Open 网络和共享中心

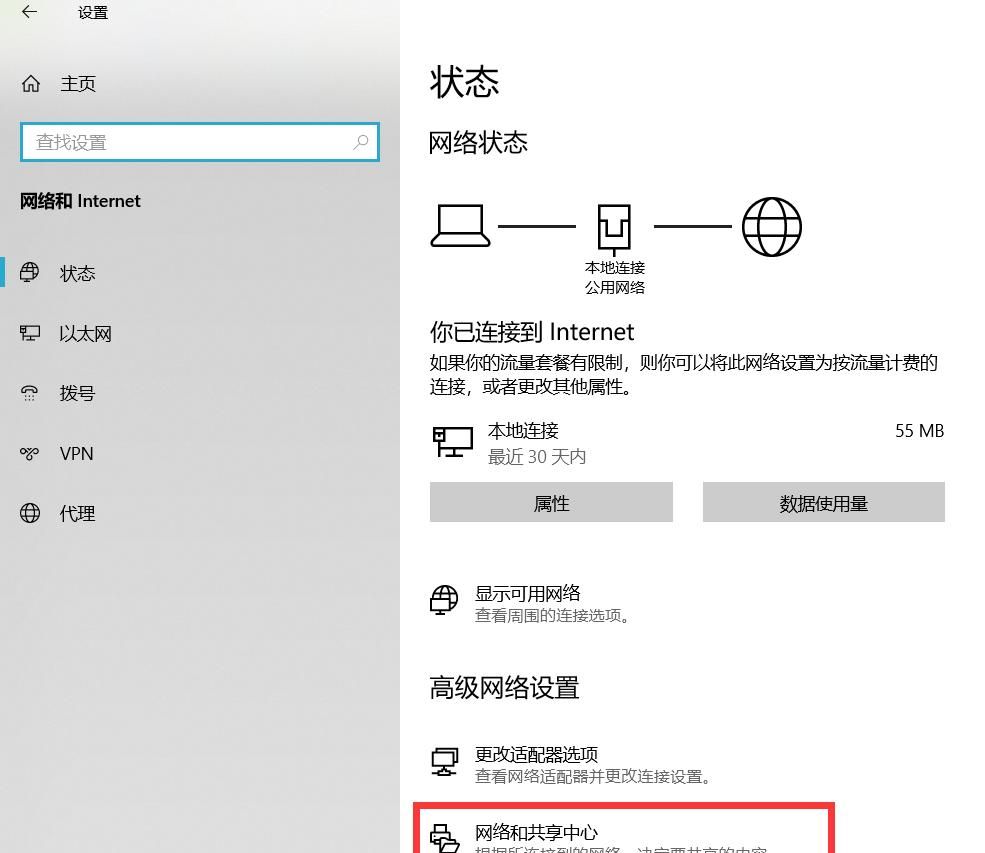click(x=535, y=832)
